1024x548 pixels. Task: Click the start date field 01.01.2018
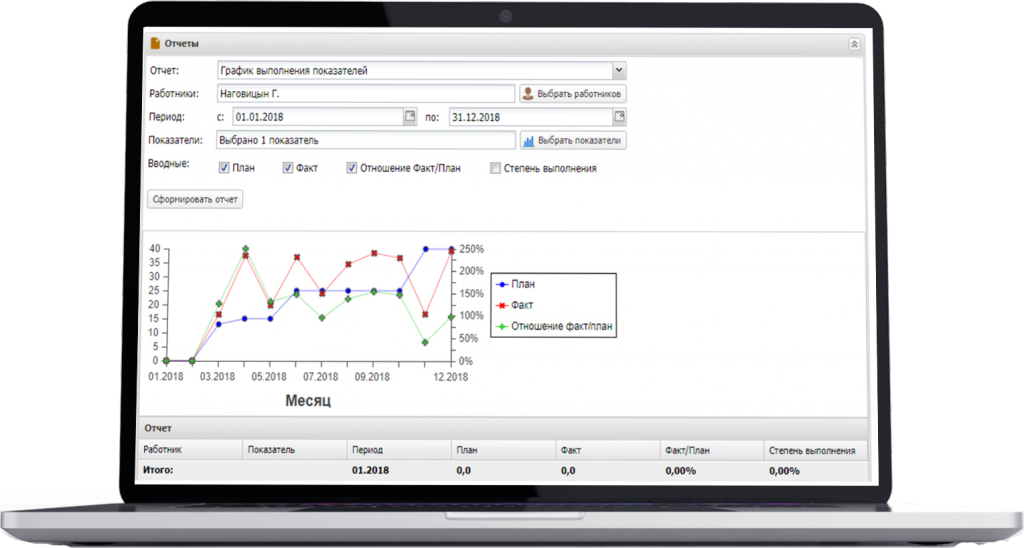tap(318, 117)
